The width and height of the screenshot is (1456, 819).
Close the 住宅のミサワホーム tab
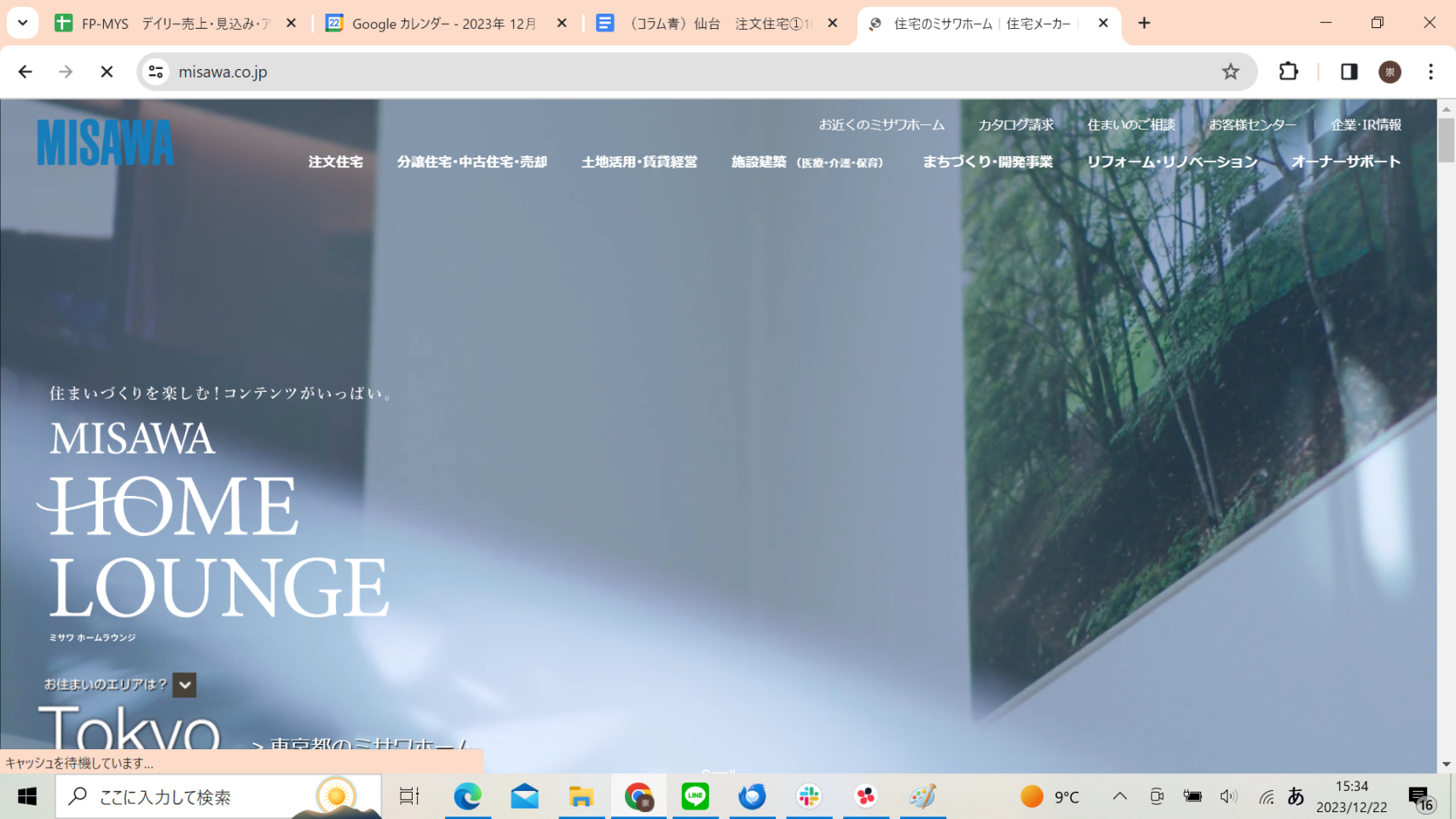pos(1103,24)
